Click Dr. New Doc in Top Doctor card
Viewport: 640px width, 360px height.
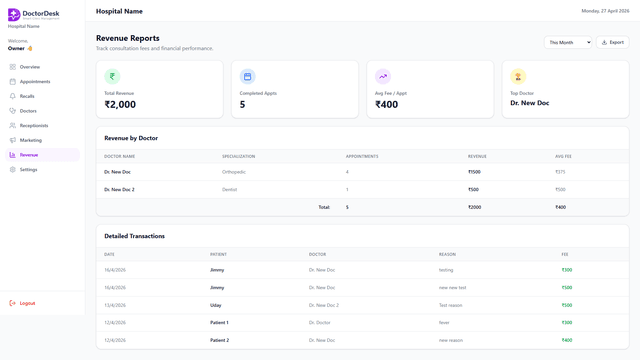pos(529,103)
